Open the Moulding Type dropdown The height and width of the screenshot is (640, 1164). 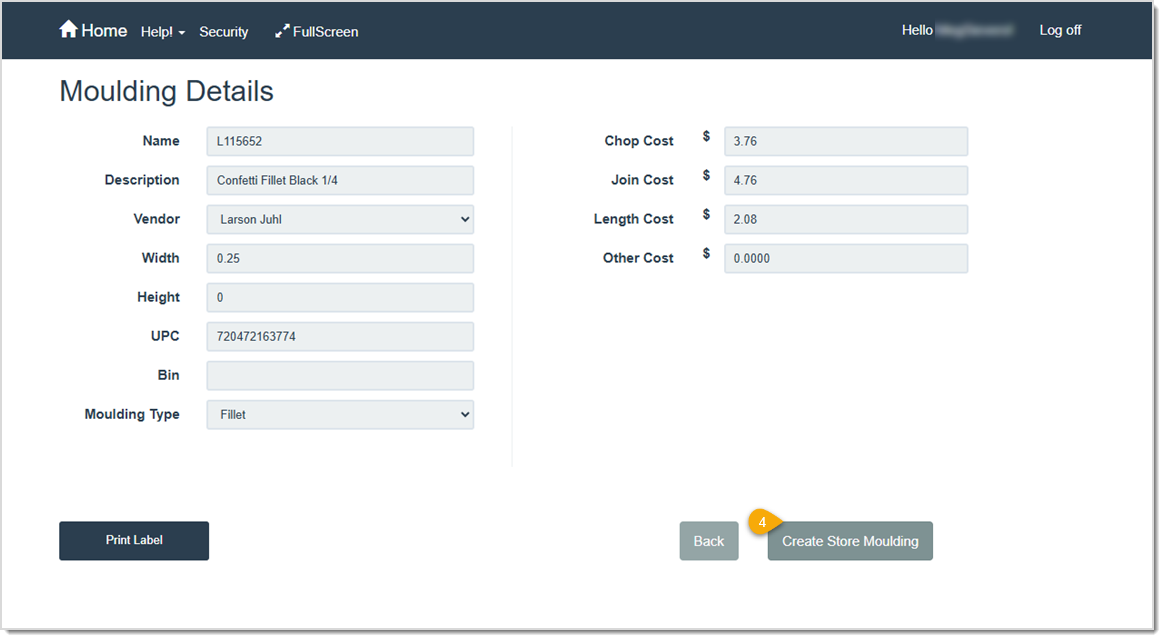pos(339,414)
